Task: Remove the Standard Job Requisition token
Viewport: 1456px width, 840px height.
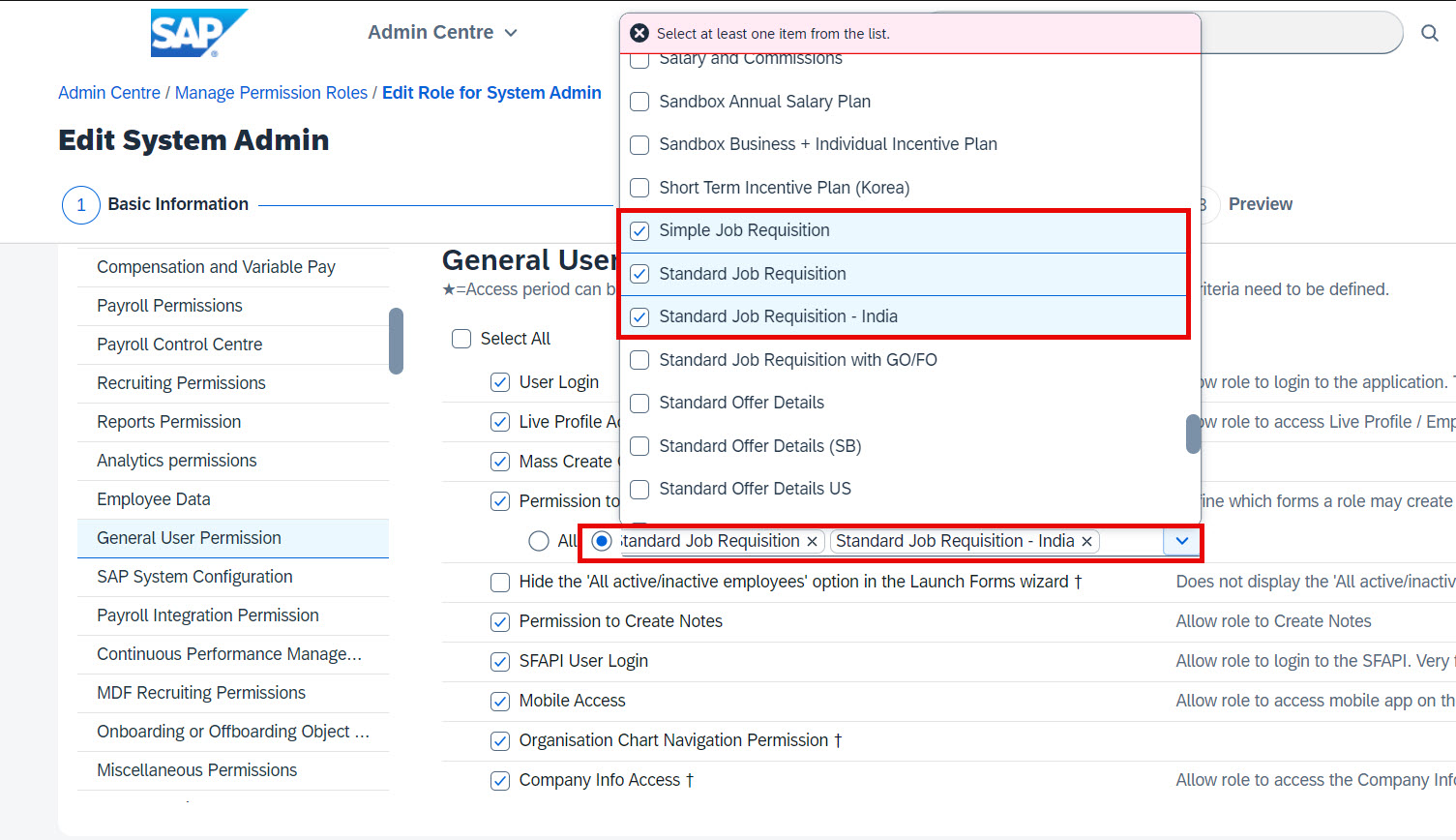Action: point(812,541)
